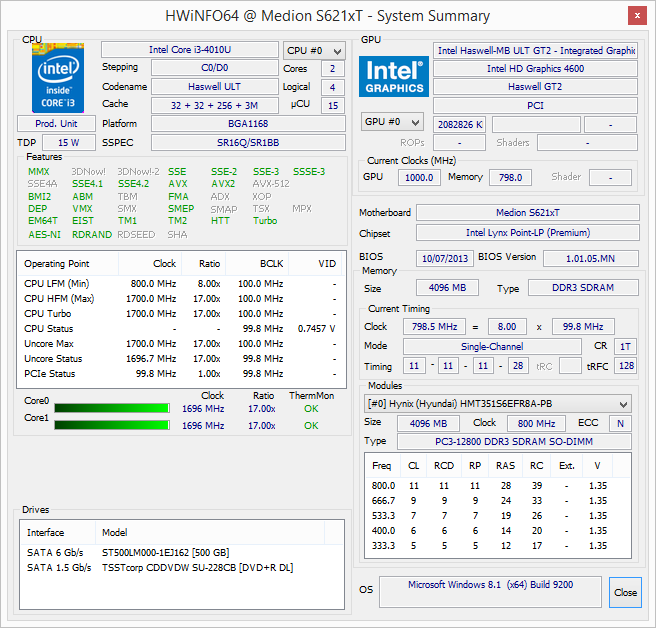Click the GPU clock 1000.0 field
Image resolution: width=656 pixels, height=628 pixels.
(419, 177)
